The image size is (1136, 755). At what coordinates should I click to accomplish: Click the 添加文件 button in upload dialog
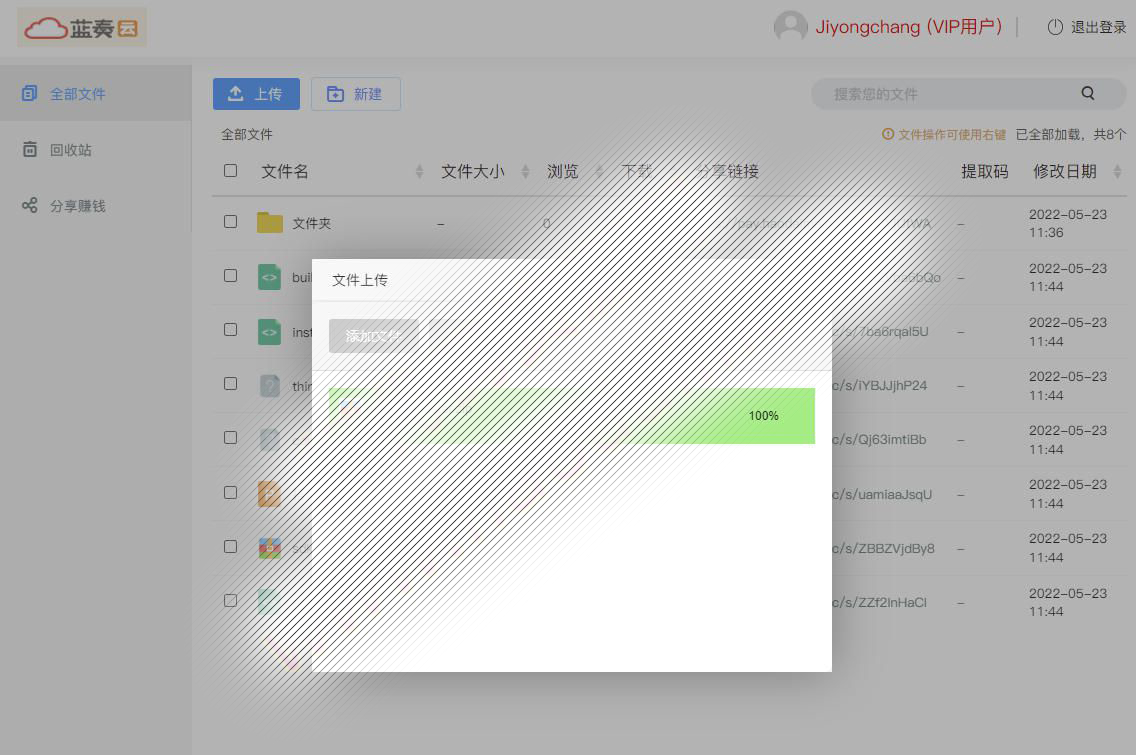pyautogui.click(x=373, y=336)
